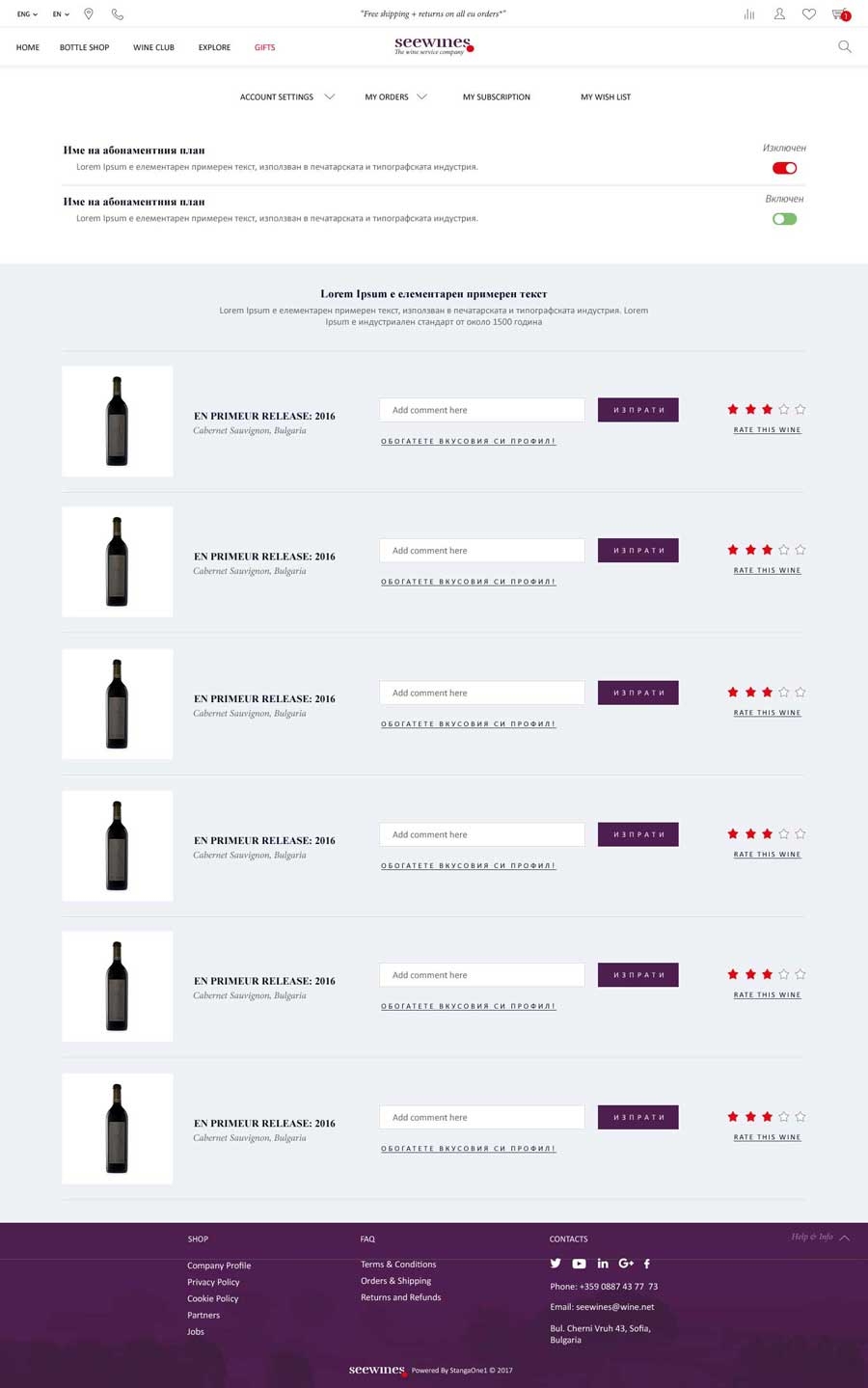Image resolution: width=868 pixels, height=1388 pixels.
Task: Rate the first wine five stars
Action: pos(800,409)
